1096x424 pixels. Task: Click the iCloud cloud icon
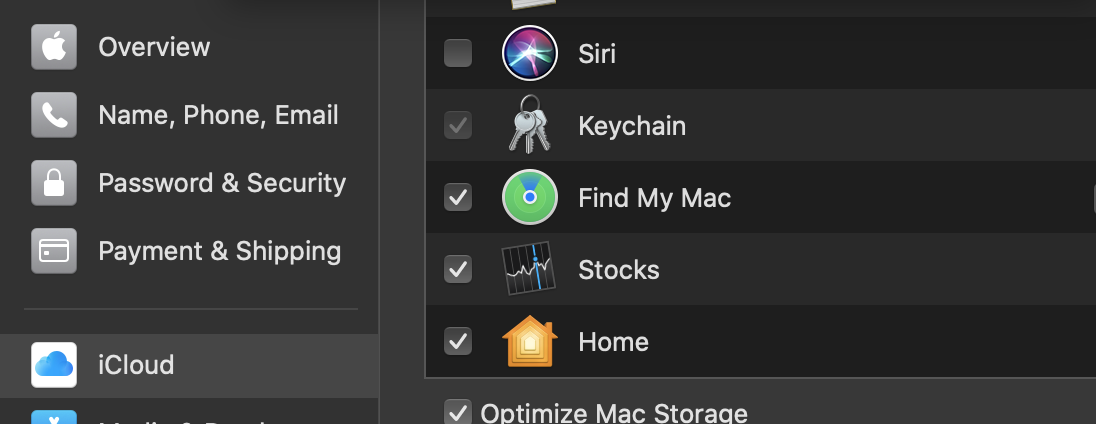[54, 365]
